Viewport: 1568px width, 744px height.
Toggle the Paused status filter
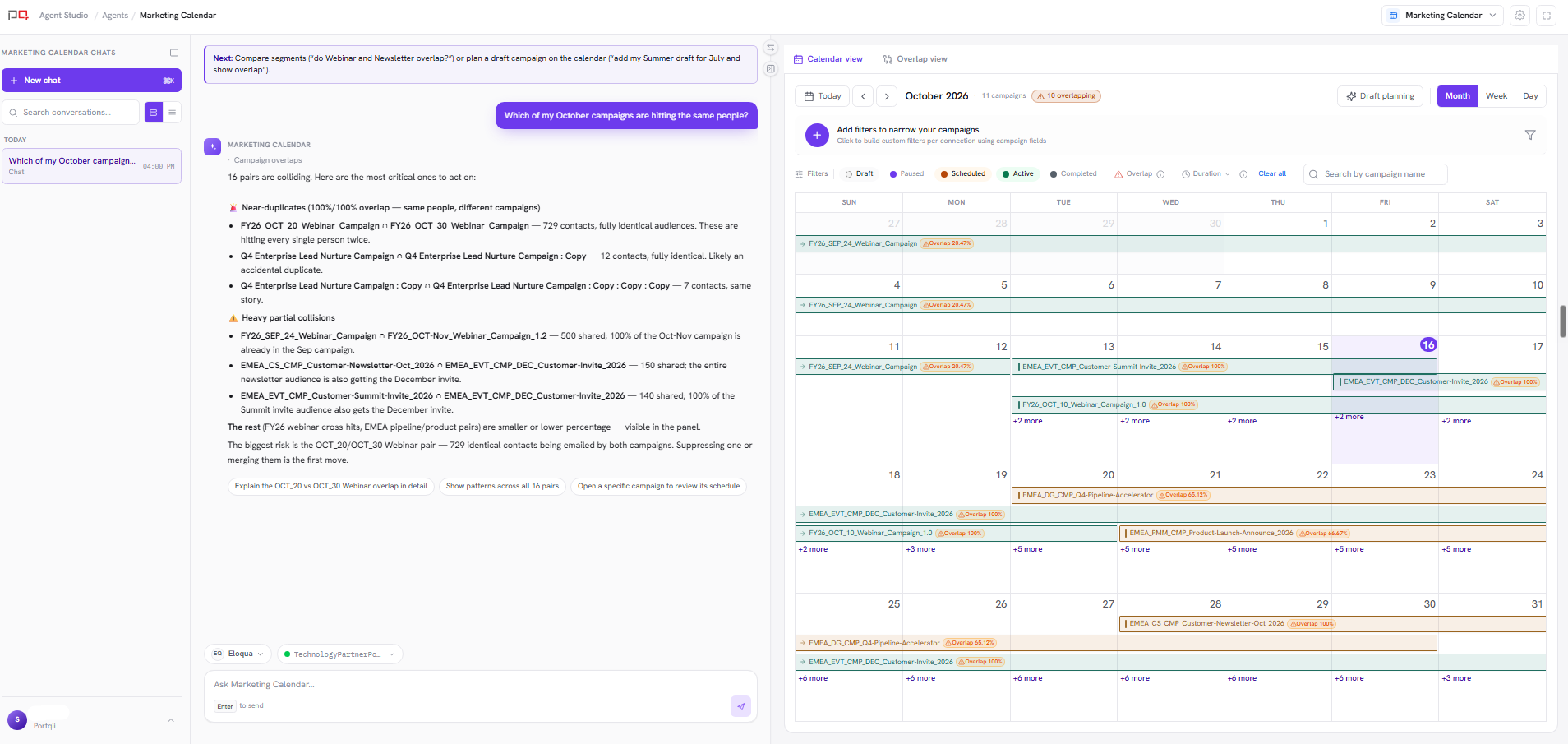coord(907,174)
